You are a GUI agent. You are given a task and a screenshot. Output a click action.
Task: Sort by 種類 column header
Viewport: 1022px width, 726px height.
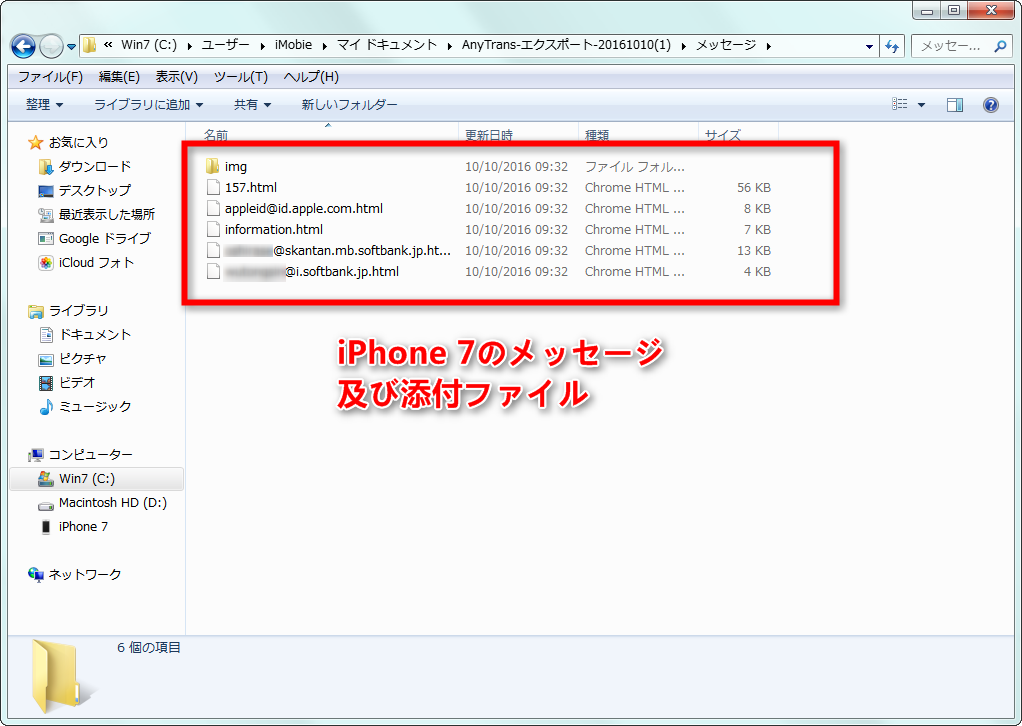[597, 134]
